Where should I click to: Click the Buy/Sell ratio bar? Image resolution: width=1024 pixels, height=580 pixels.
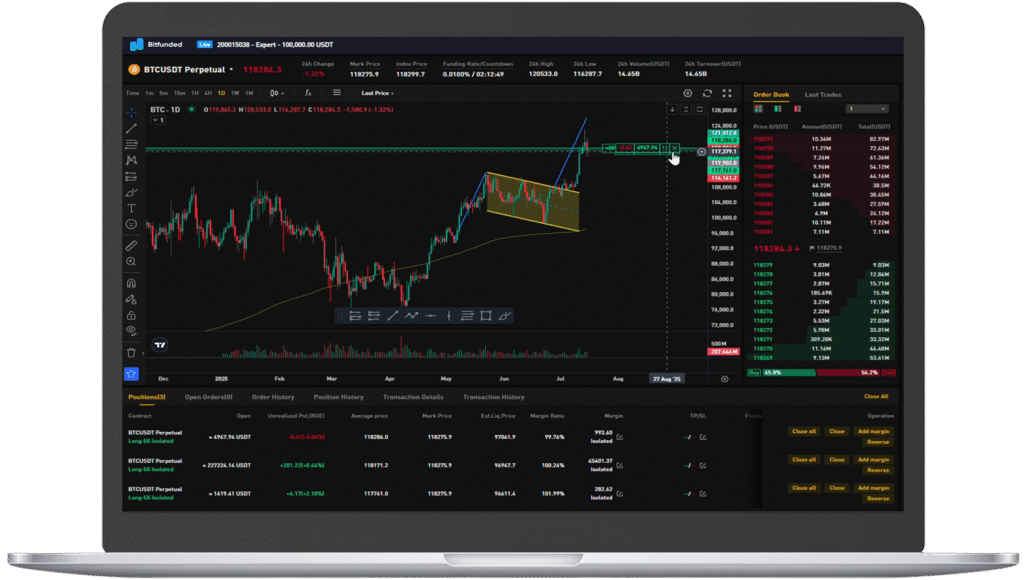coord(820,373)
